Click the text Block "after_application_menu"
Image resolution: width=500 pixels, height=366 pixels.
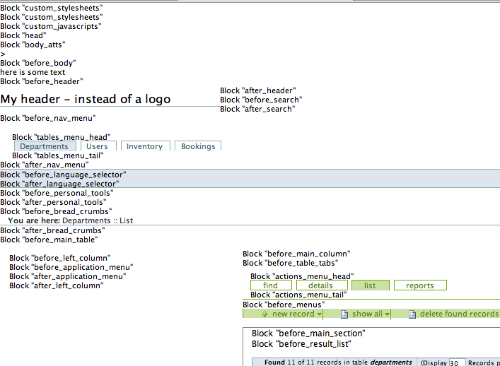tap(68, 276)
